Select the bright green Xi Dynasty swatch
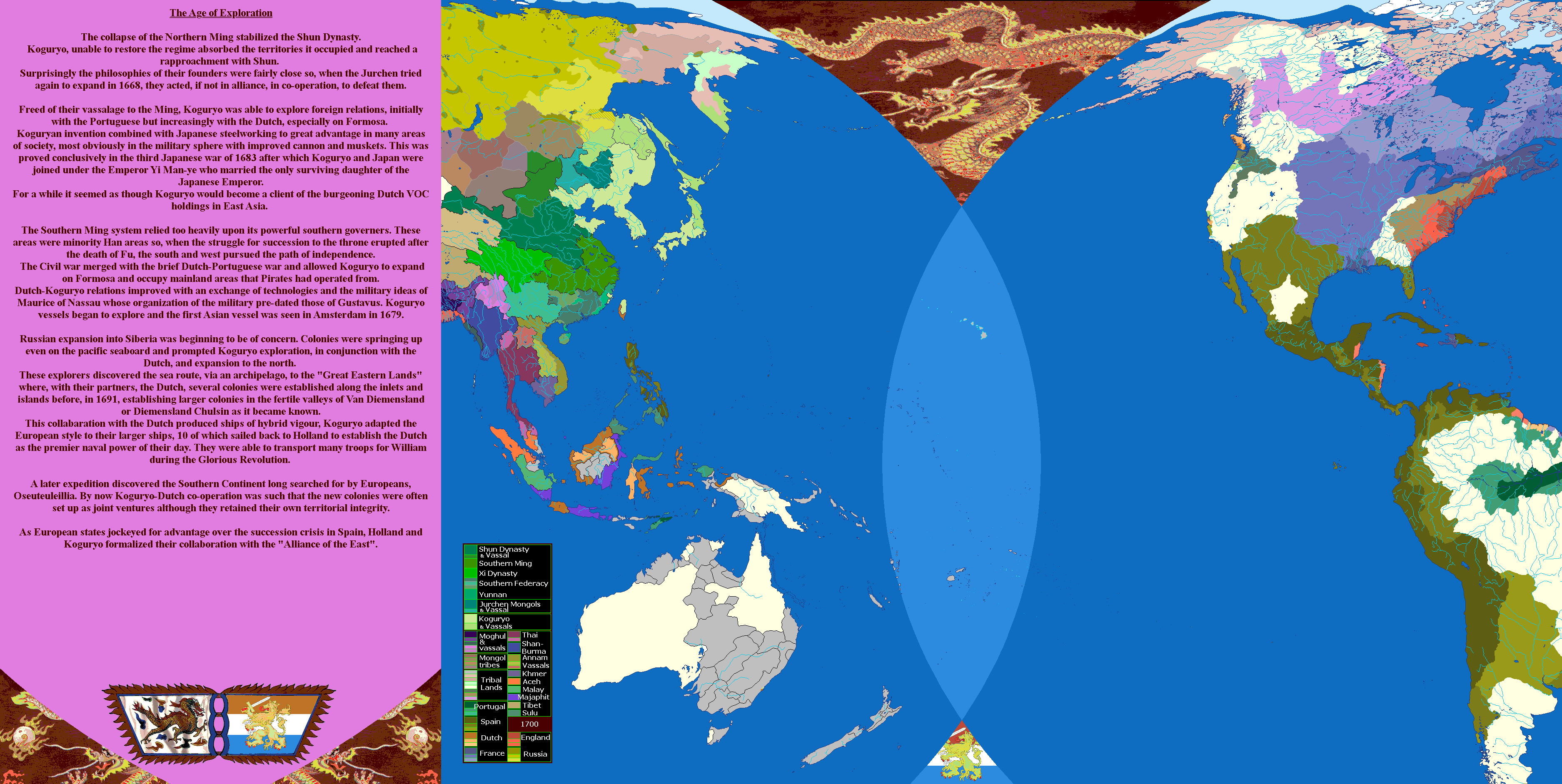 point(470,573)
